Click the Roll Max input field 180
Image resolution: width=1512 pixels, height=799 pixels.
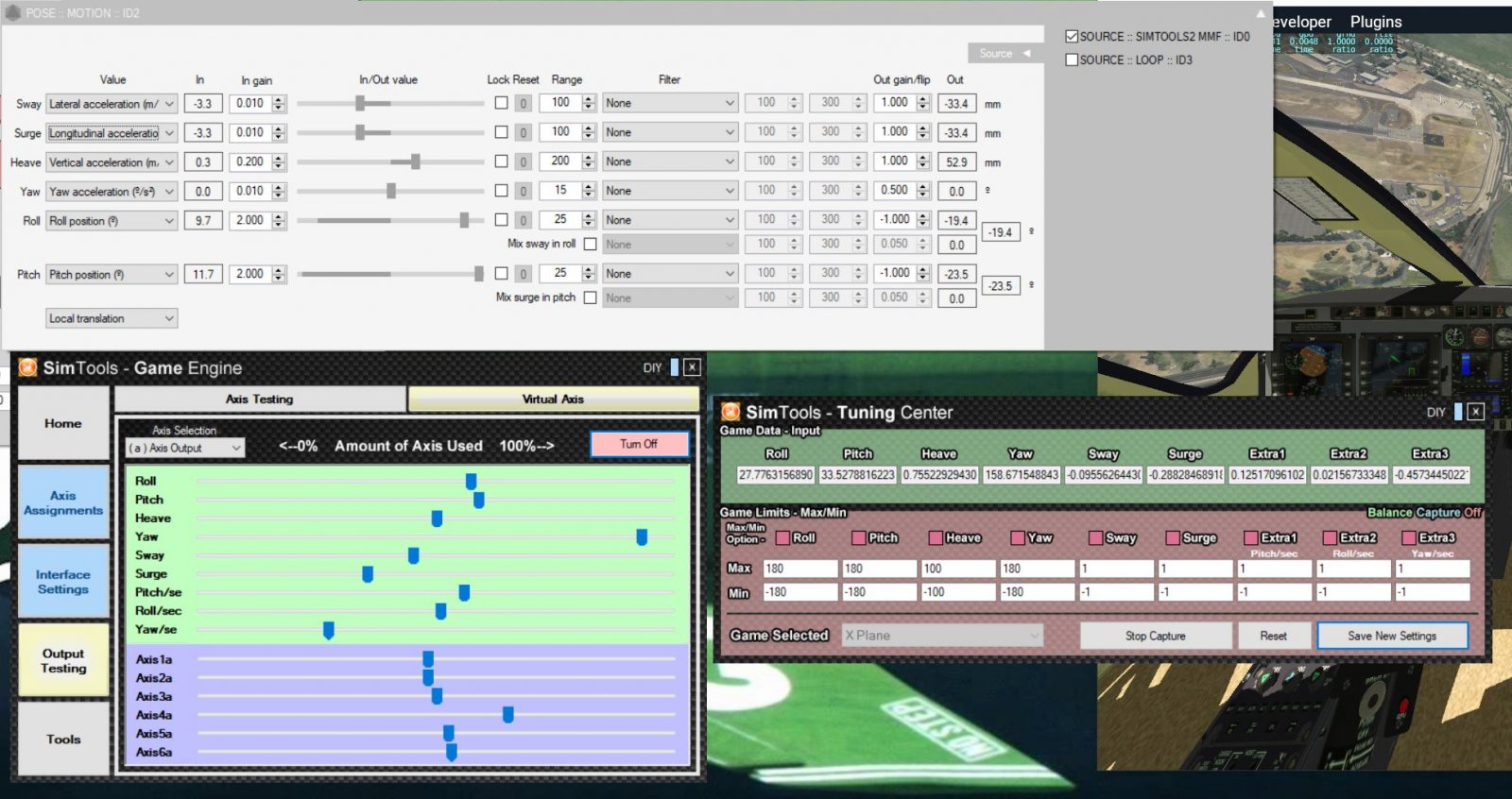(x=800, y=569)
